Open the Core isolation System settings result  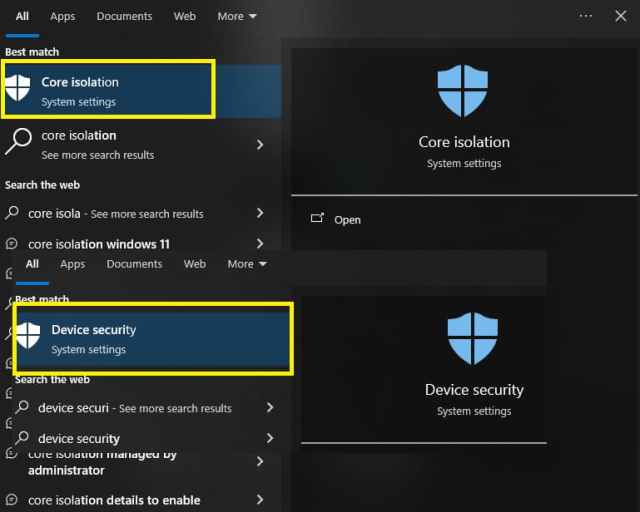pos(110,90)
